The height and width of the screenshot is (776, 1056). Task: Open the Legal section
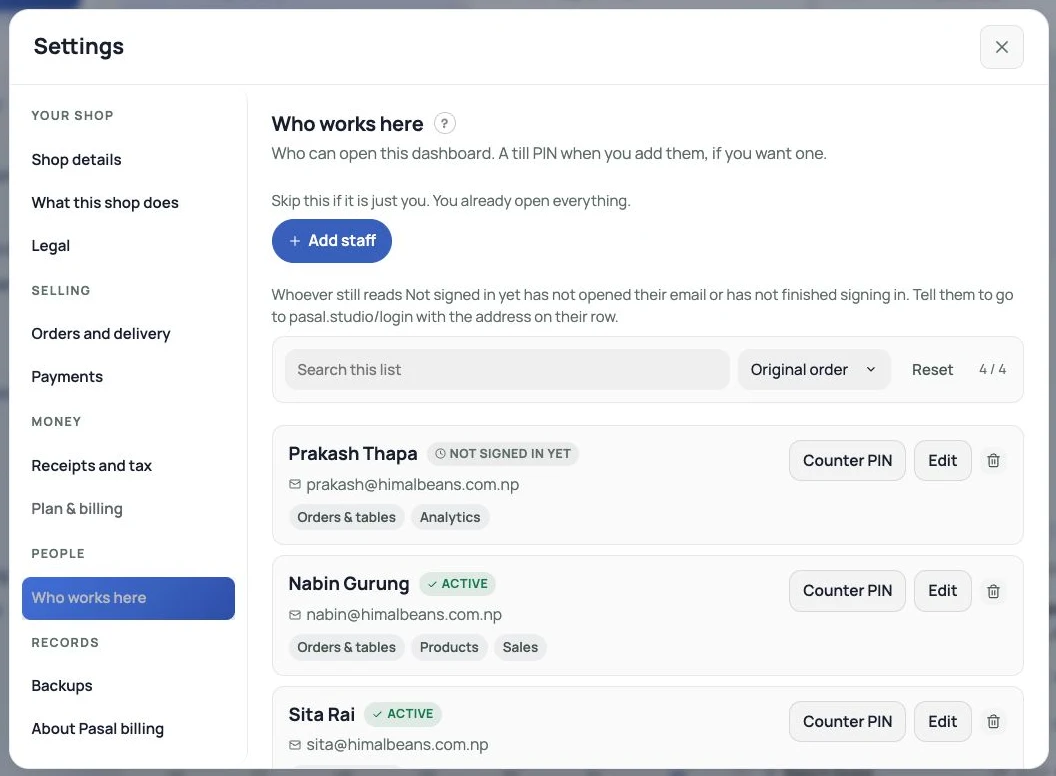[51, 246]
